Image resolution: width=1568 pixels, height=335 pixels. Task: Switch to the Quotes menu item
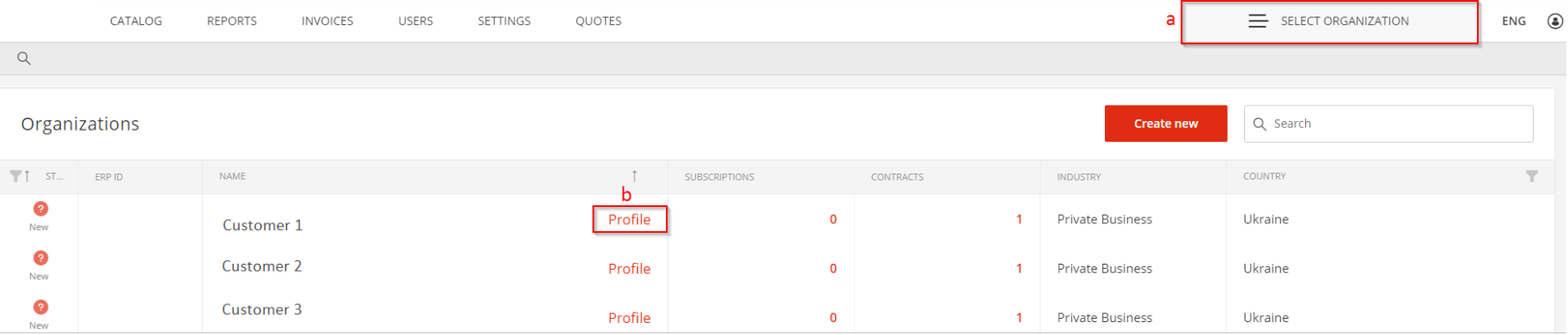[599, 21]
